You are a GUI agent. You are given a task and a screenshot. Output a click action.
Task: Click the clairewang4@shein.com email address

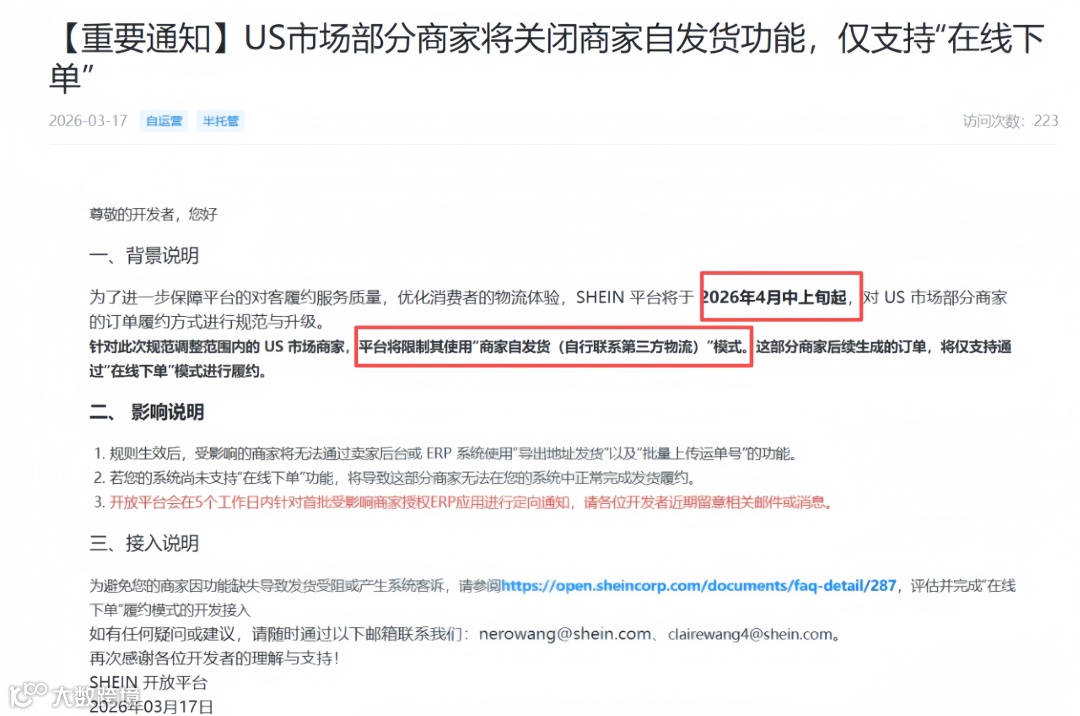tap(750, 634)
